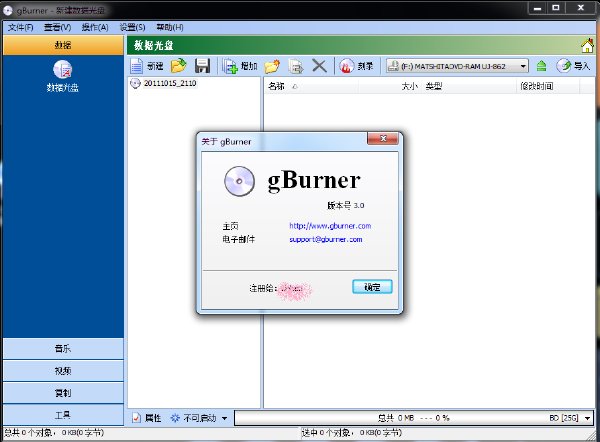Expand the bootable (不可启动) dropdown arrow
This screenshot has width=600, height=442.
coord(225,418)
